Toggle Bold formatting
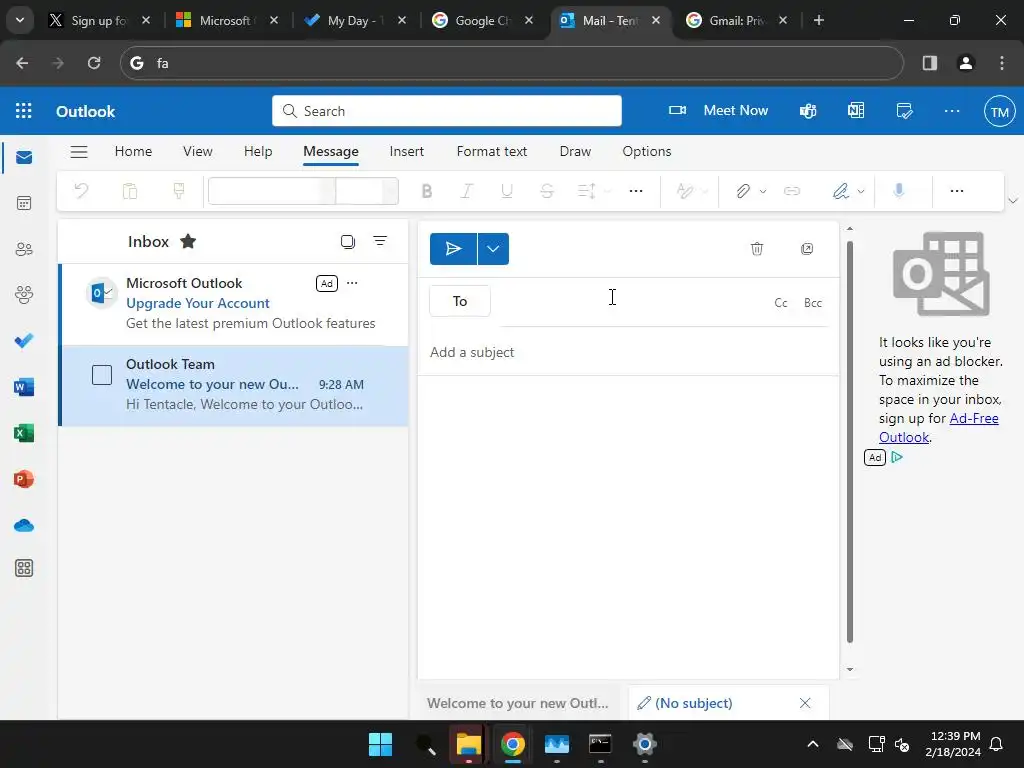This screenshot has height=768, width=1024. point(426,191)
